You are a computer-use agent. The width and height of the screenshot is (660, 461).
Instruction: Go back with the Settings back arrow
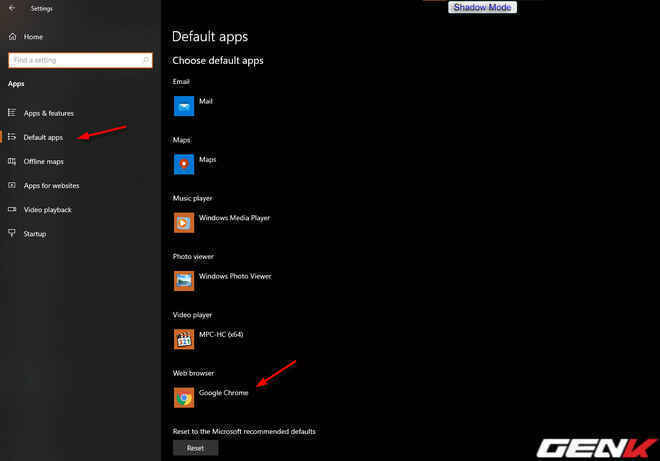coord(12,8)
